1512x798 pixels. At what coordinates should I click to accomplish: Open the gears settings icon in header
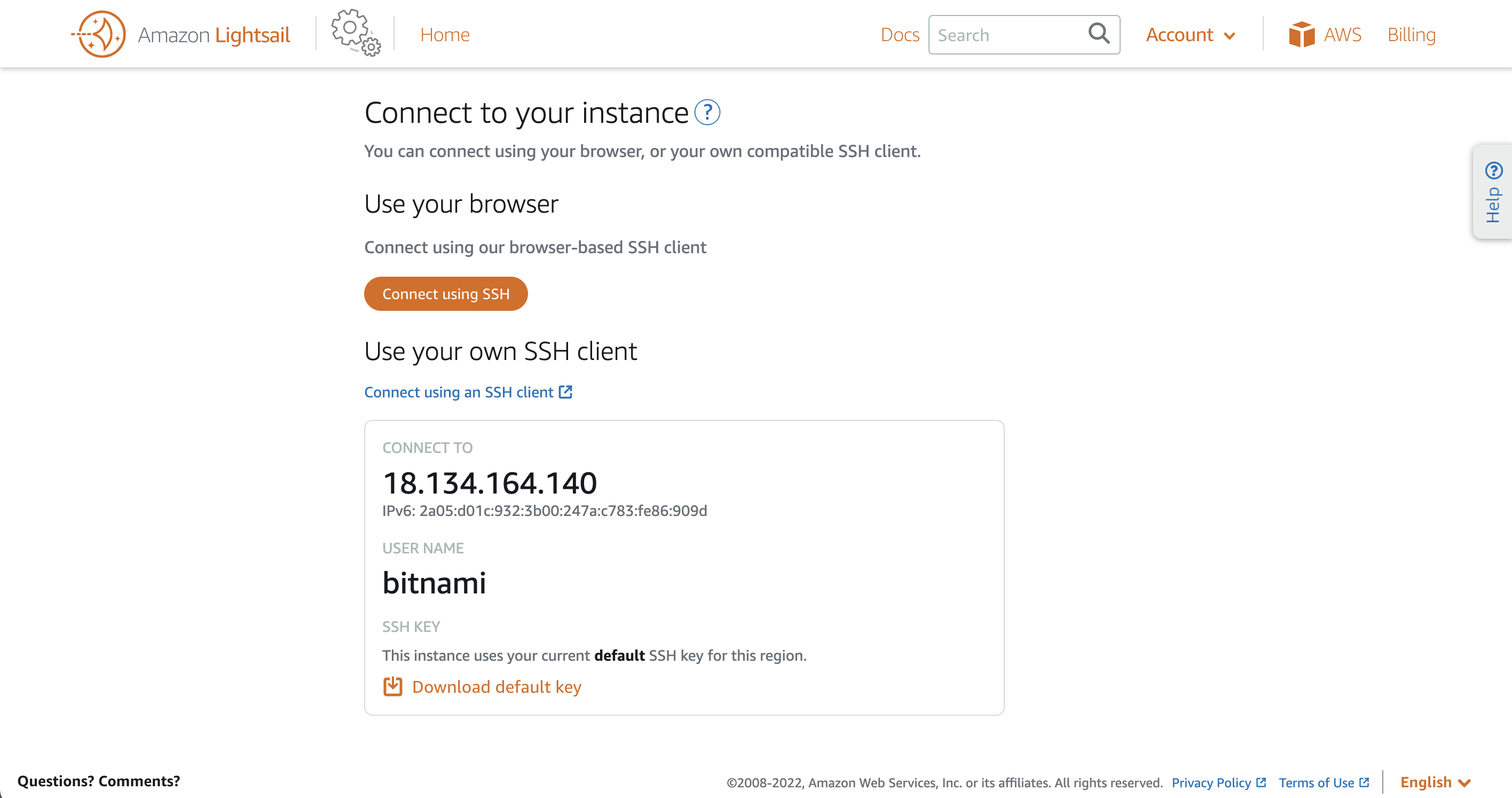355,33
